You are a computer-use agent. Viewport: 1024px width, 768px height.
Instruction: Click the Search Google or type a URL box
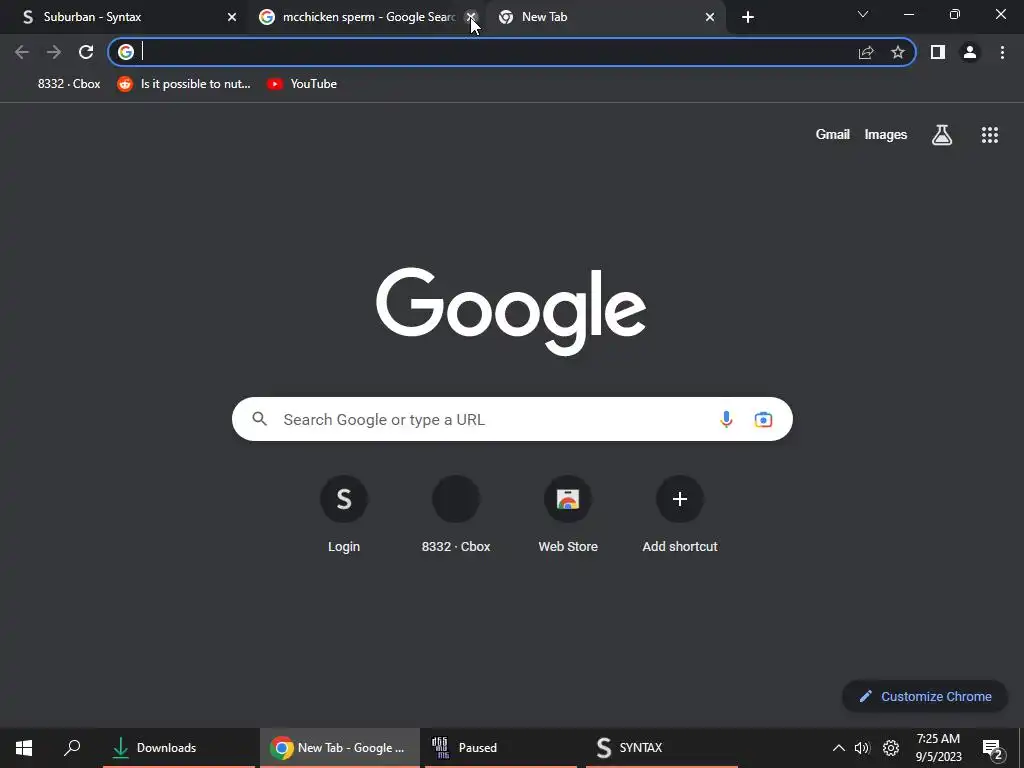tap(512, 419)
